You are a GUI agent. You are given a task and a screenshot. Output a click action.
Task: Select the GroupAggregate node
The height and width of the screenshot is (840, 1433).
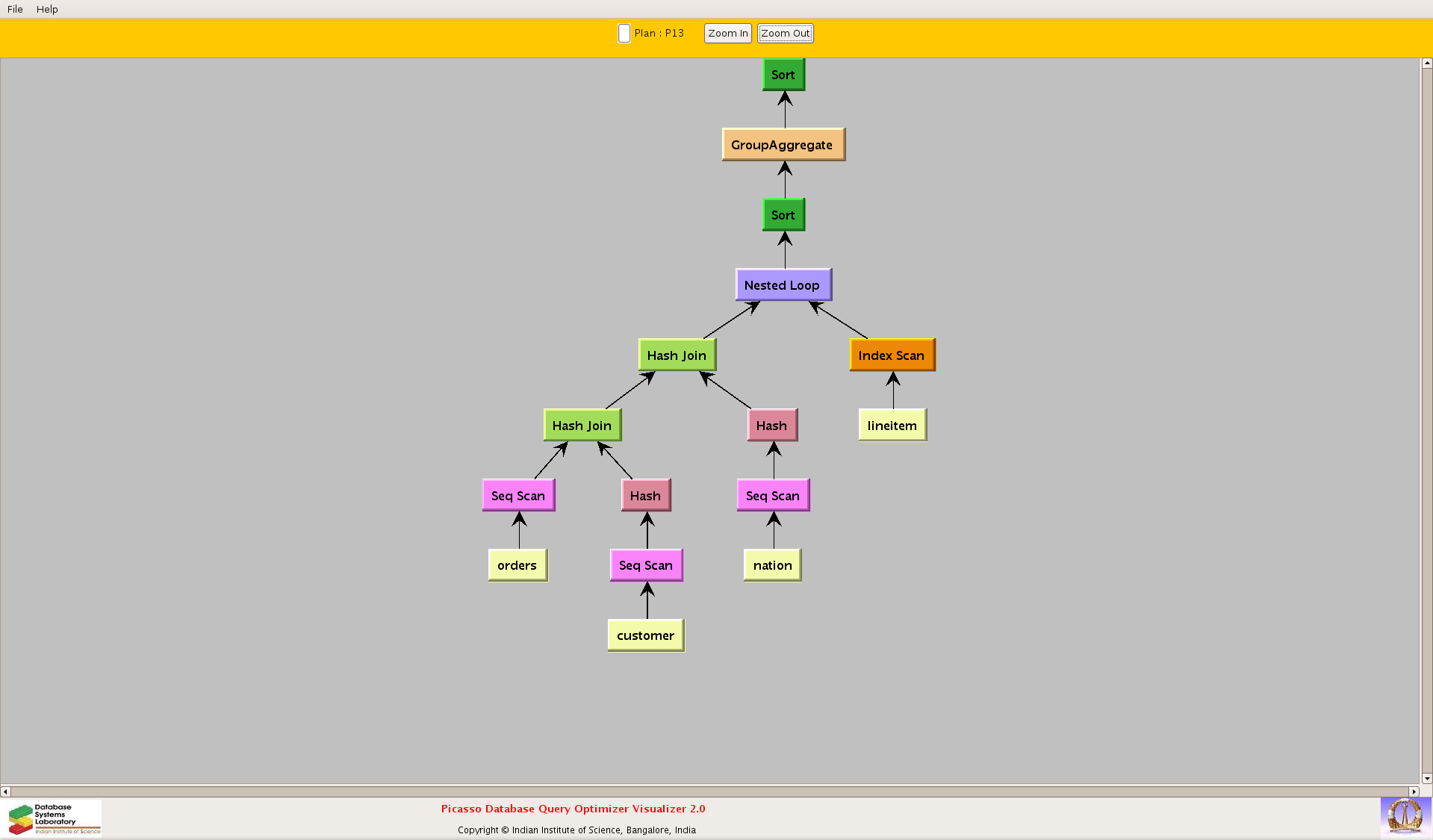(783, 145)
